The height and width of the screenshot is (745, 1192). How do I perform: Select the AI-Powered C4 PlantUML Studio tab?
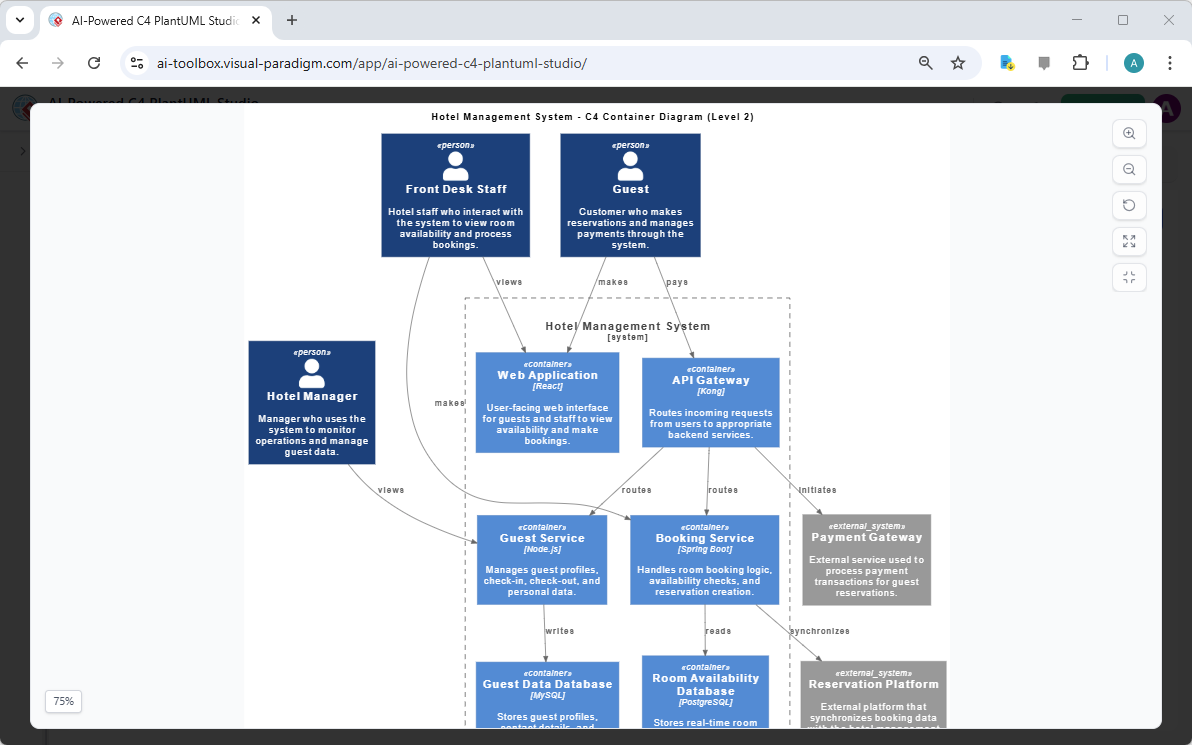[x=150, y=20]
